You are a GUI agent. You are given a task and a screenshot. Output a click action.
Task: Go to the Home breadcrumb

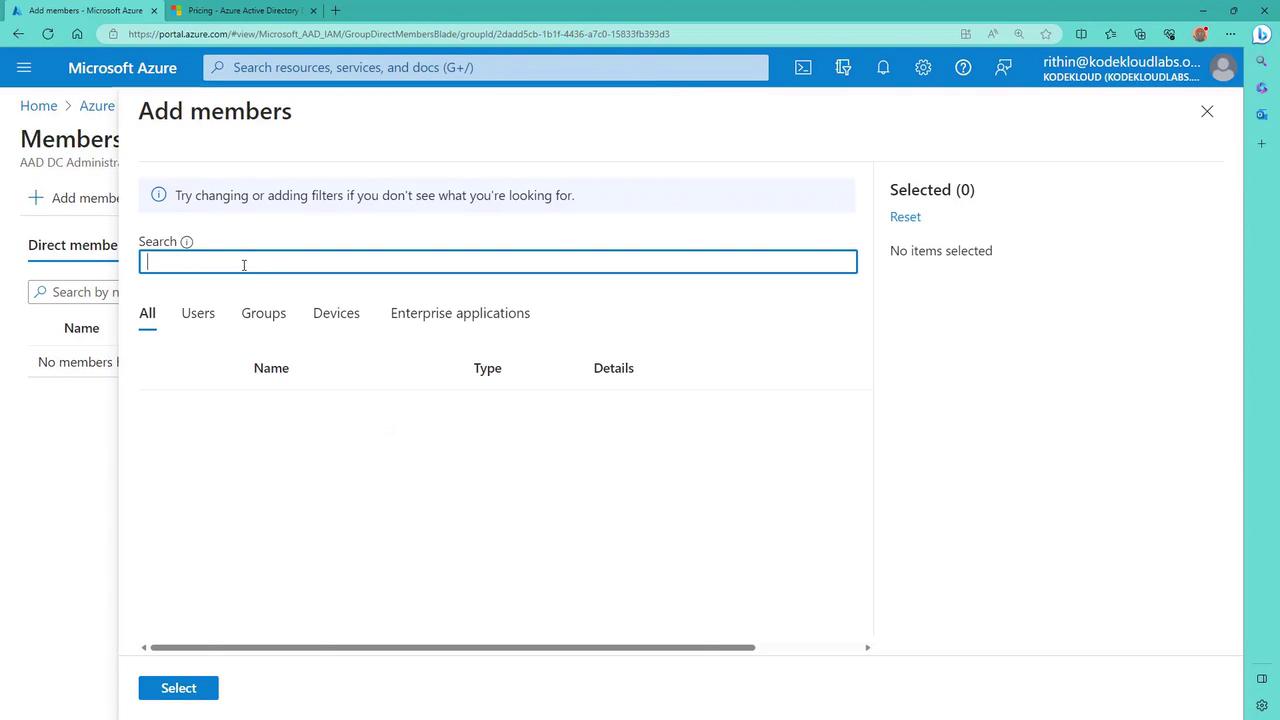point(39,106)
